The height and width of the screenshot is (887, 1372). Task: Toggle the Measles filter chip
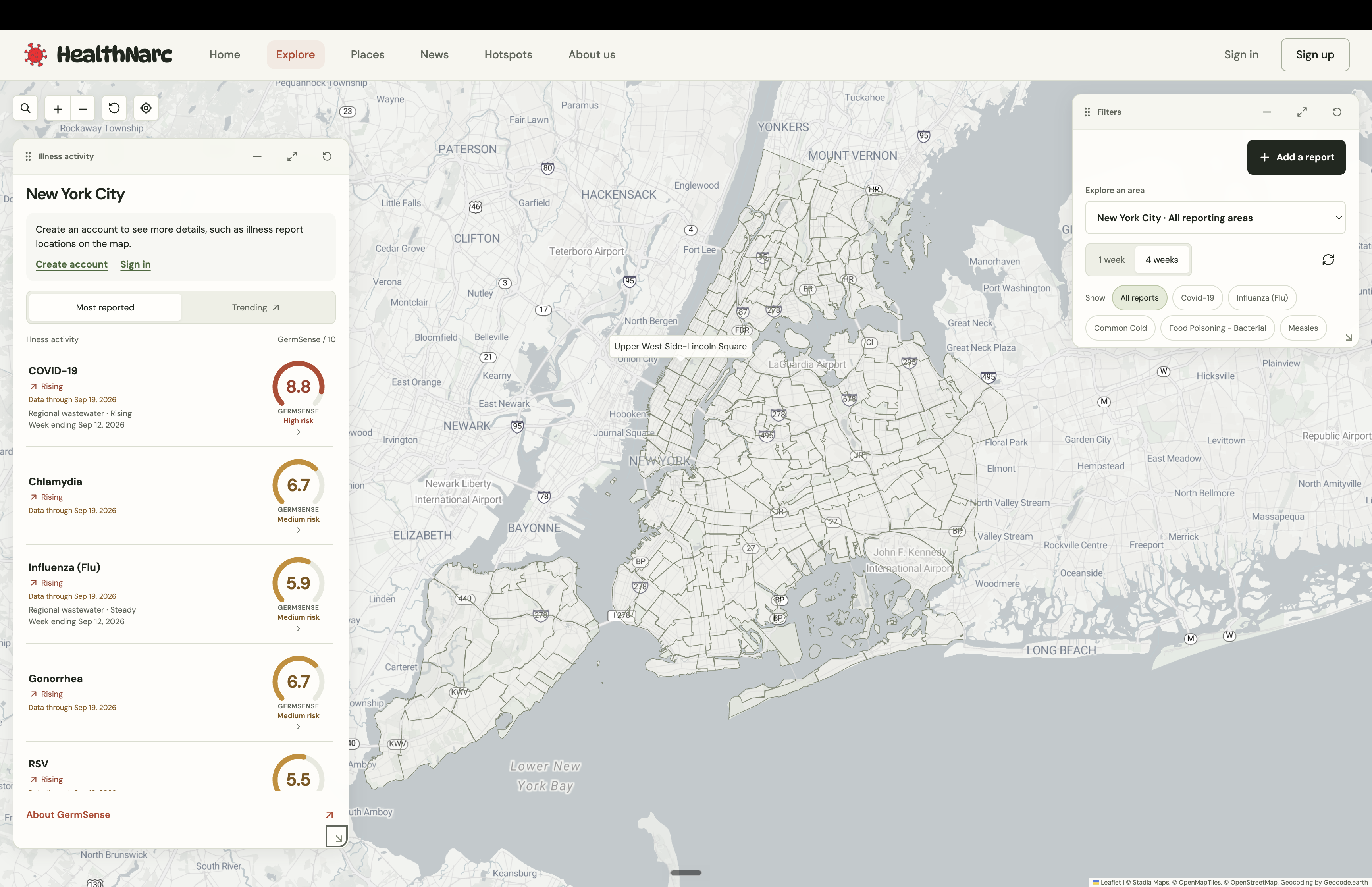click(x=1303, y=328)
